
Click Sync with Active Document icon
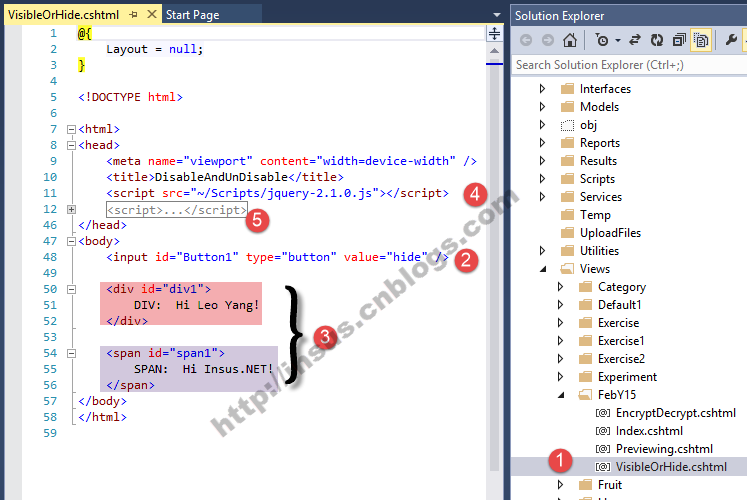pos(635,40)
